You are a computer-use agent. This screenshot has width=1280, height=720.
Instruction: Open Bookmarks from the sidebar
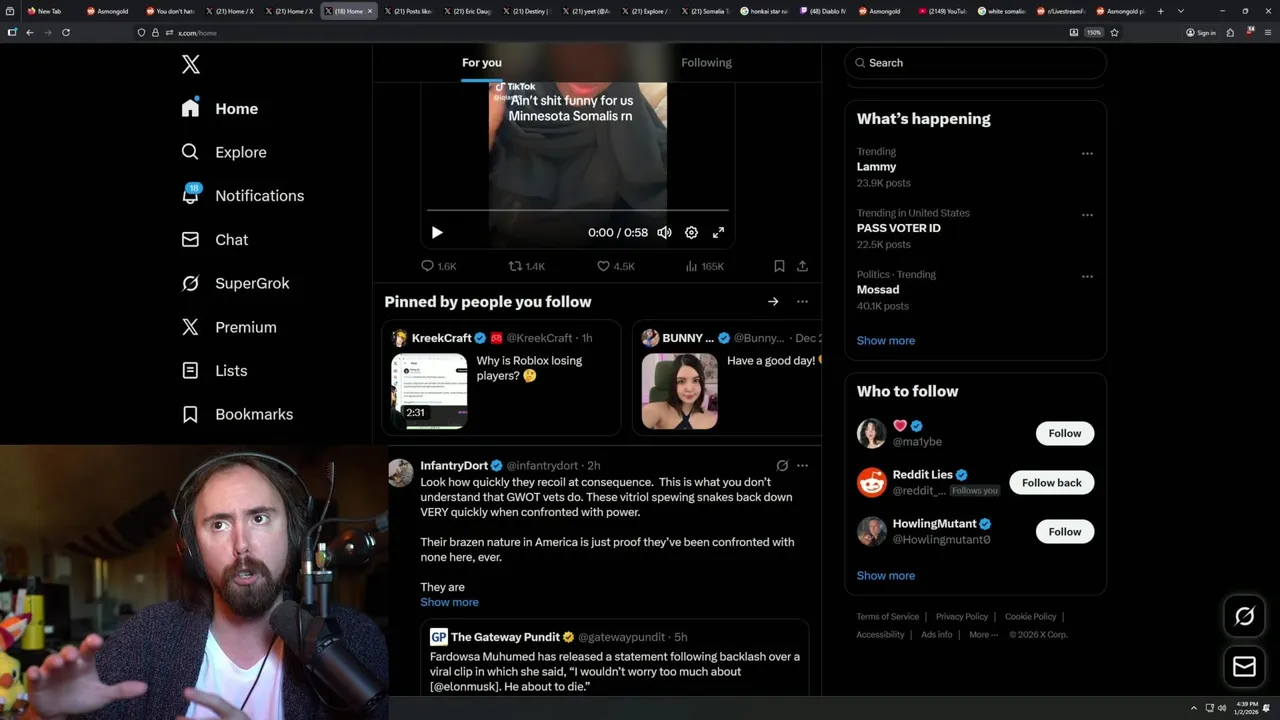[237, 414]
